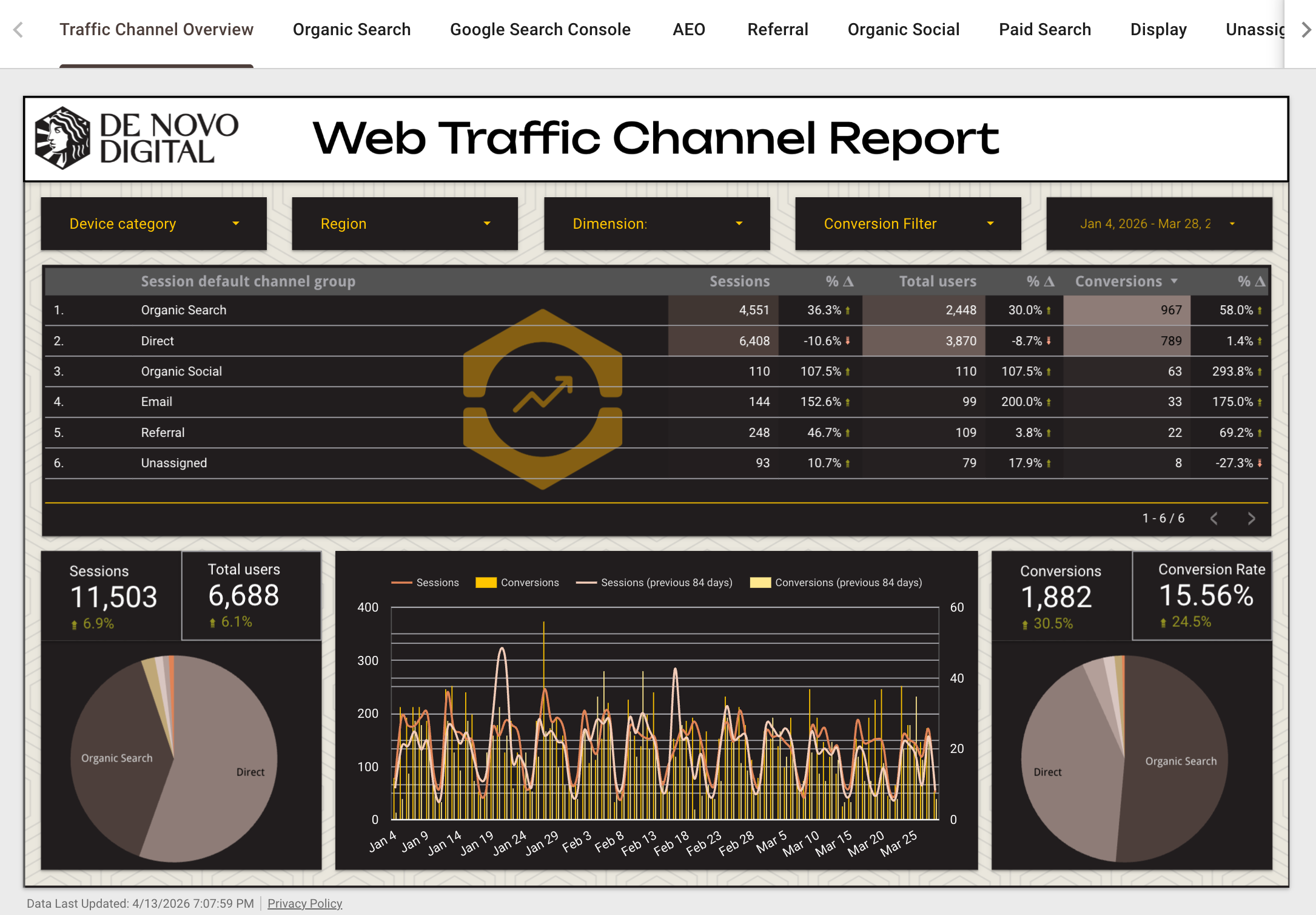Image resolution: width=1316 pixels, height=915 pixels.
Task: Switch to the Google Search Console tab
Action: click(x=540, y=29)
